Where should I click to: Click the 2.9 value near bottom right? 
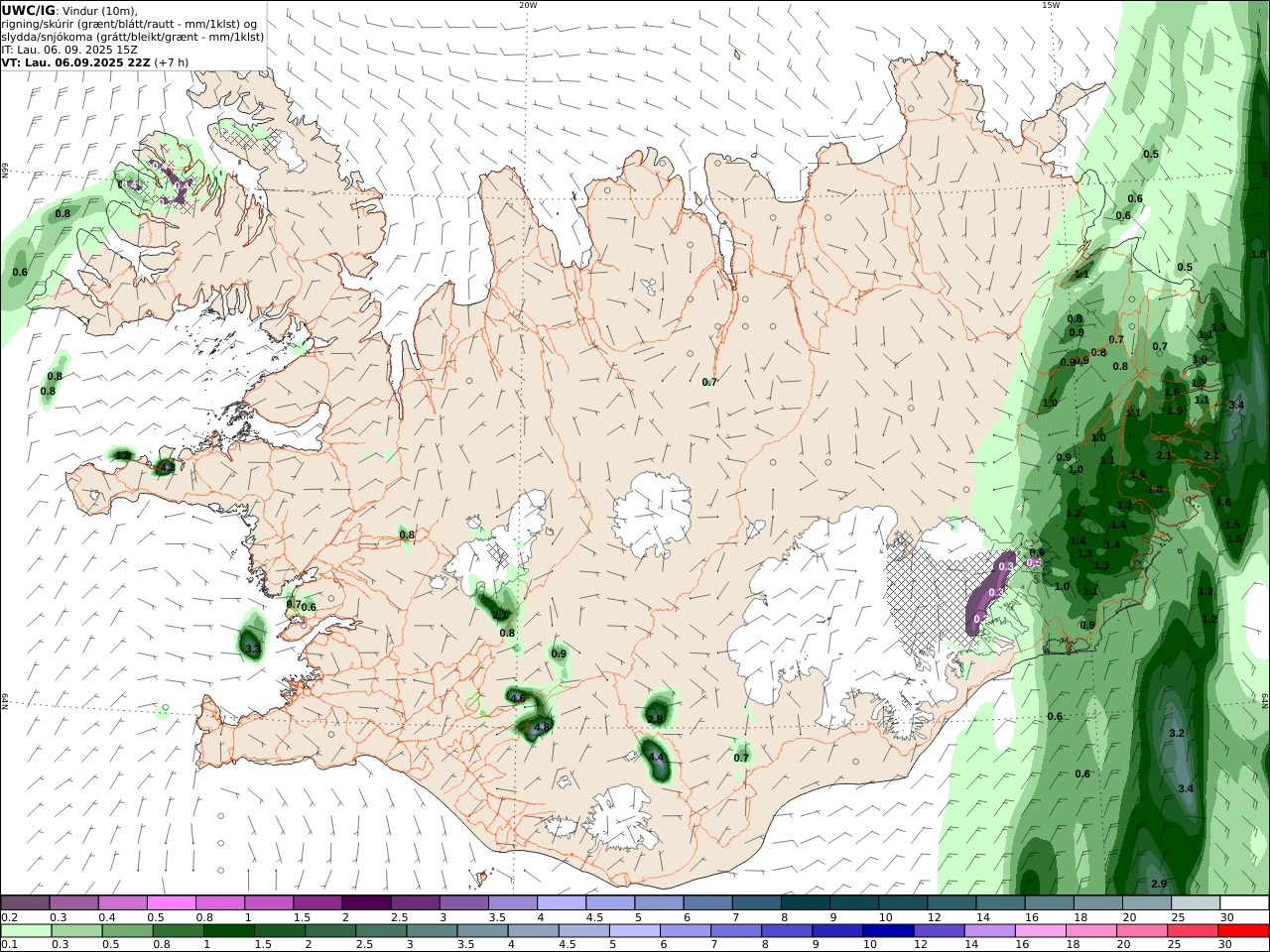pyautogui.click(x=1158, y=884)
